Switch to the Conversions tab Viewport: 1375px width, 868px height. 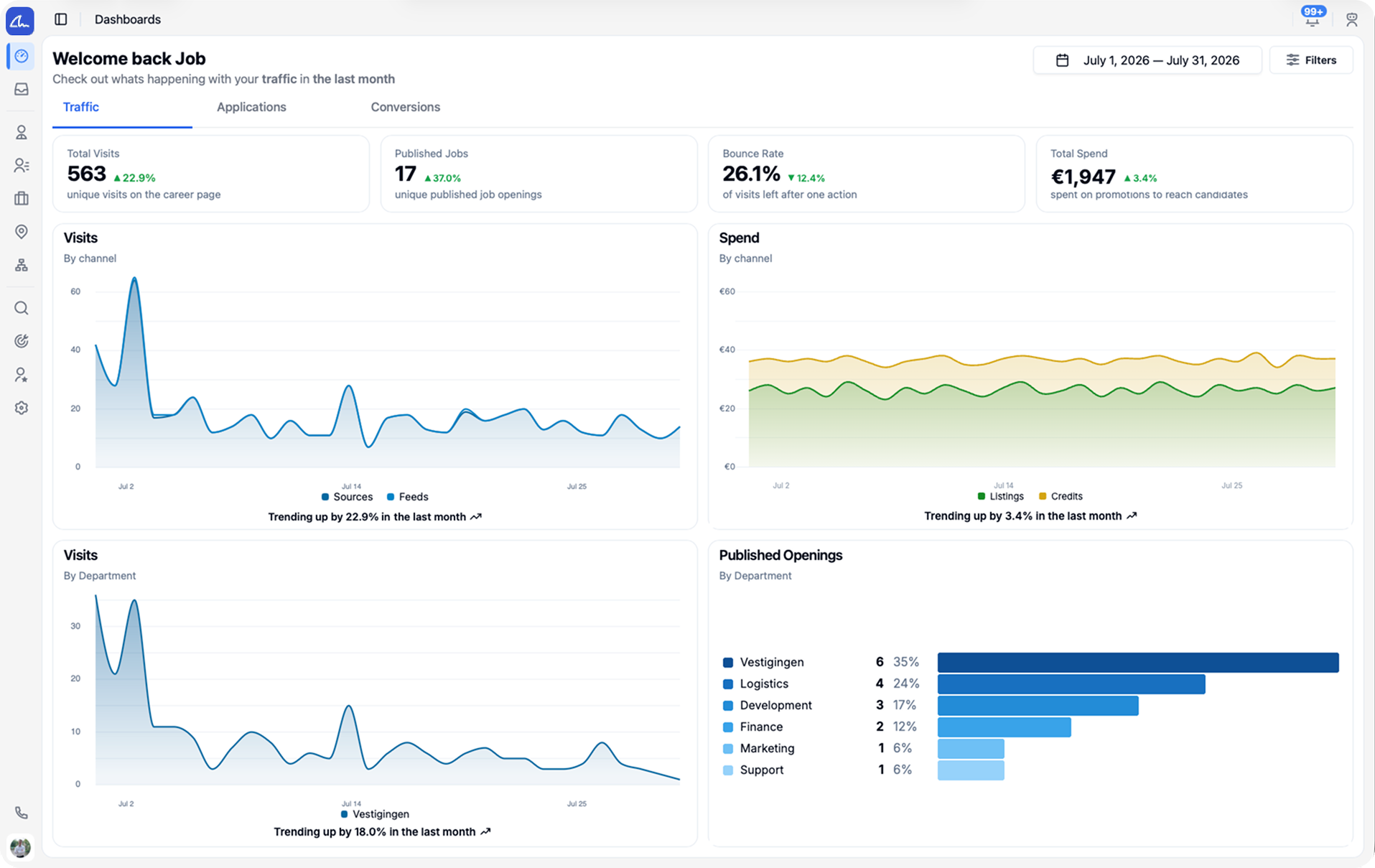click(405, 107)
